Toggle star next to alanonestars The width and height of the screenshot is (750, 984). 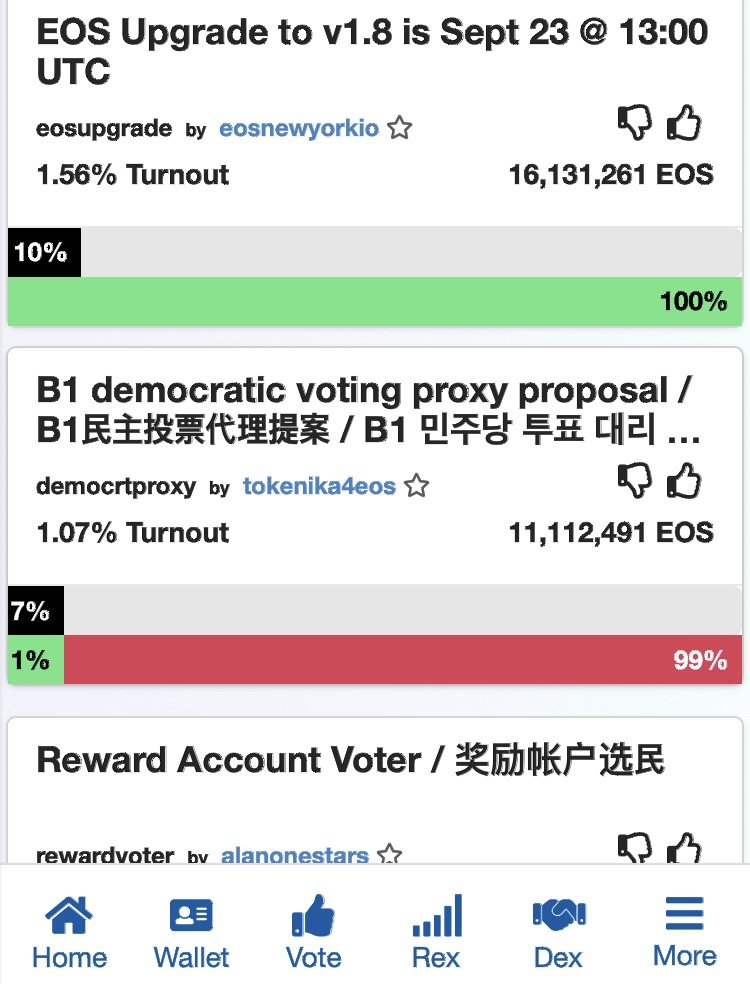point(390,856)
